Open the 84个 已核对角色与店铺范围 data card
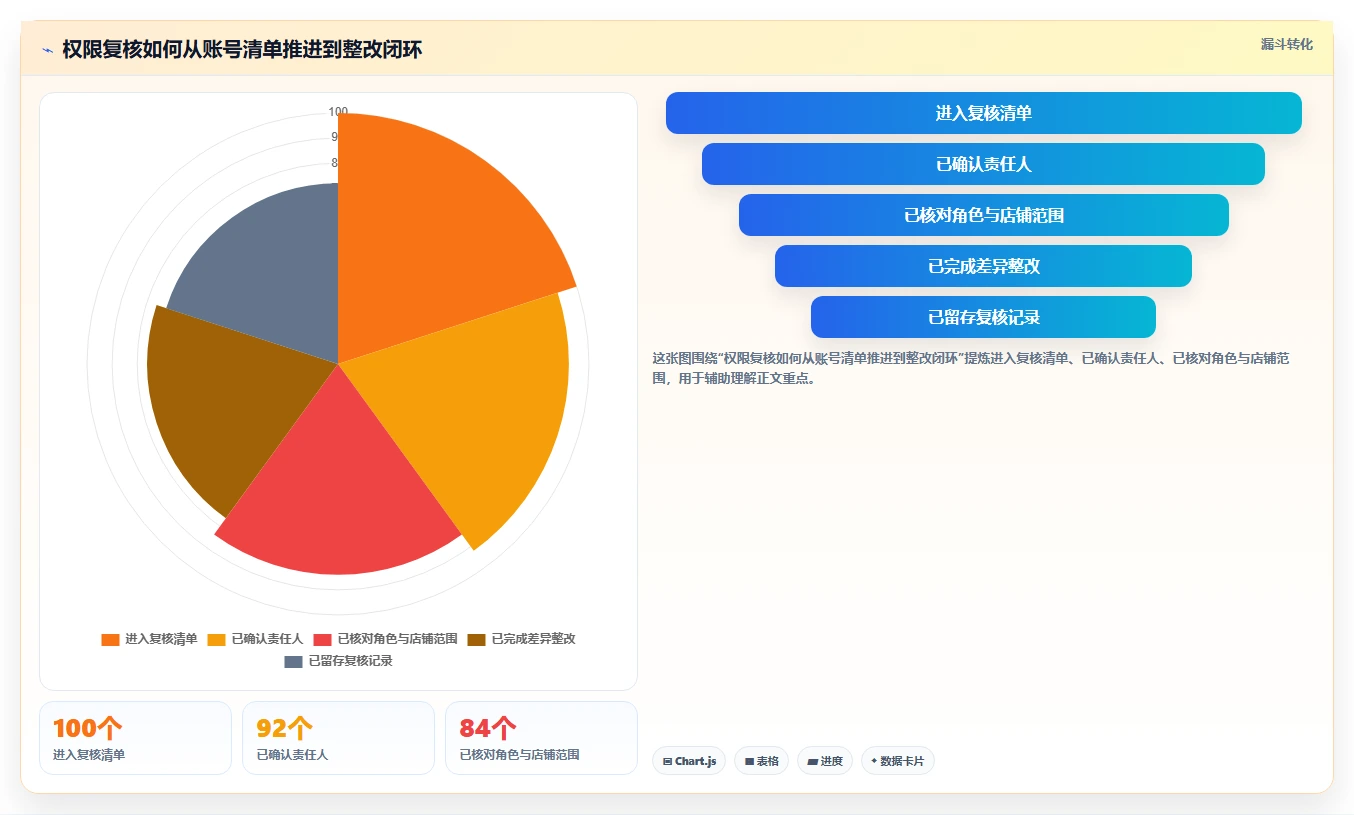1354x815 pixels. pos(541,738)
